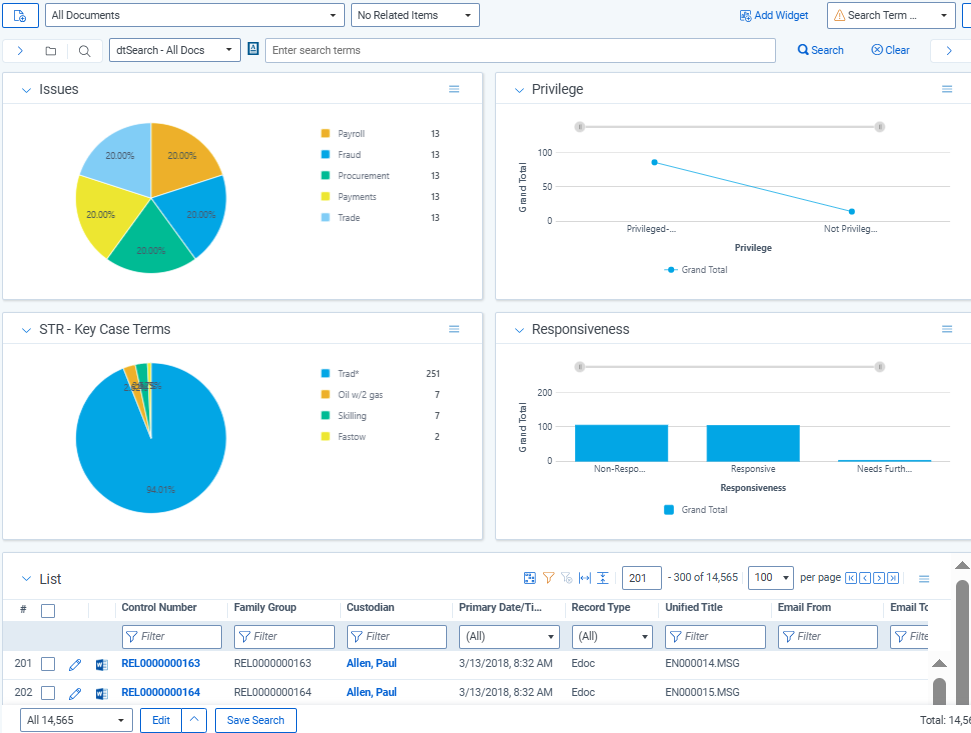Screen dimensions: 971x733
Task: Open the dictionary icon beside search box
Action: point(253,49)
